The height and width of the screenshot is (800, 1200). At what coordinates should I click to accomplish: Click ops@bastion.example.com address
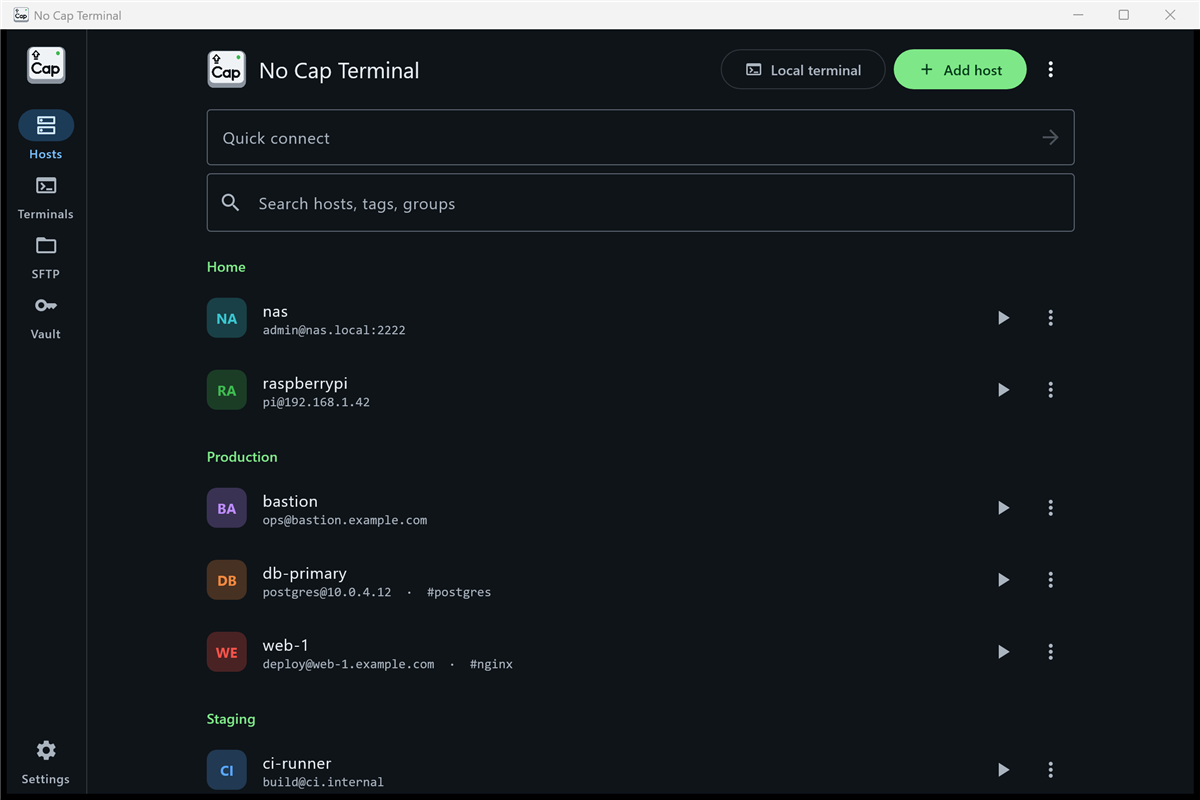pos(345,520)
